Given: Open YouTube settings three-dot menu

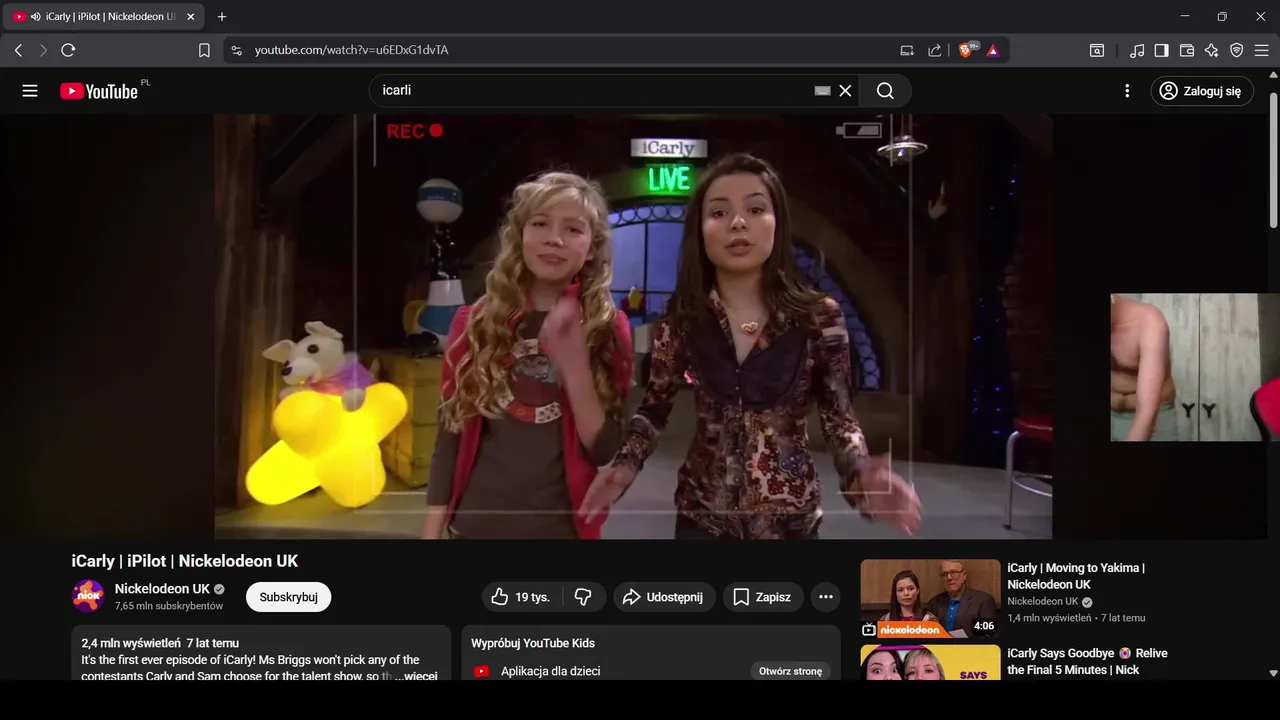Looking at the screenshot, I should click(x=1127, y=91).
